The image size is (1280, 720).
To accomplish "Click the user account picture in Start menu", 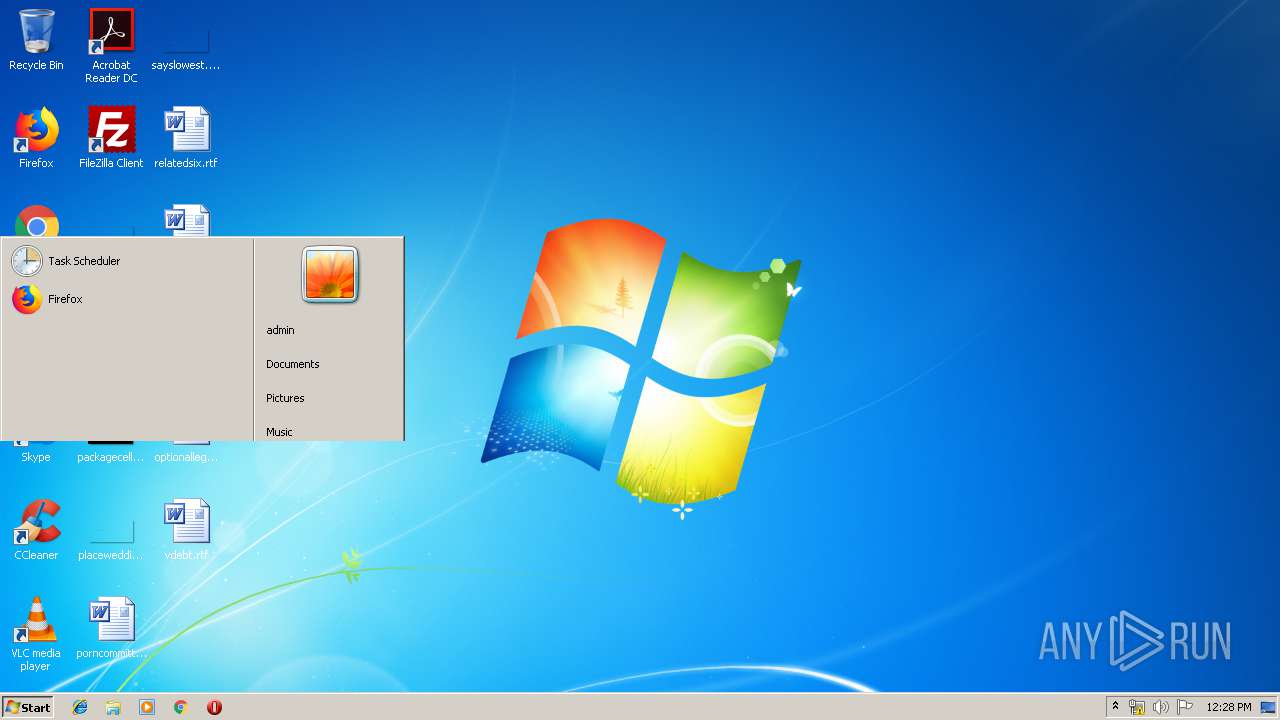I will click(x=330, y=275).
